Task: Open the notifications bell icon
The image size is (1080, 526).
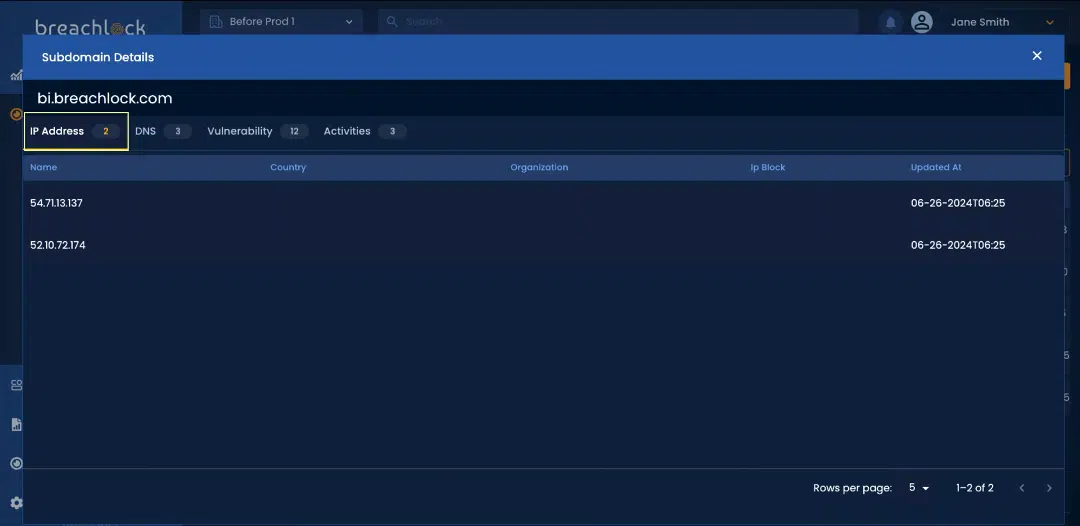Action: [890, 22]
